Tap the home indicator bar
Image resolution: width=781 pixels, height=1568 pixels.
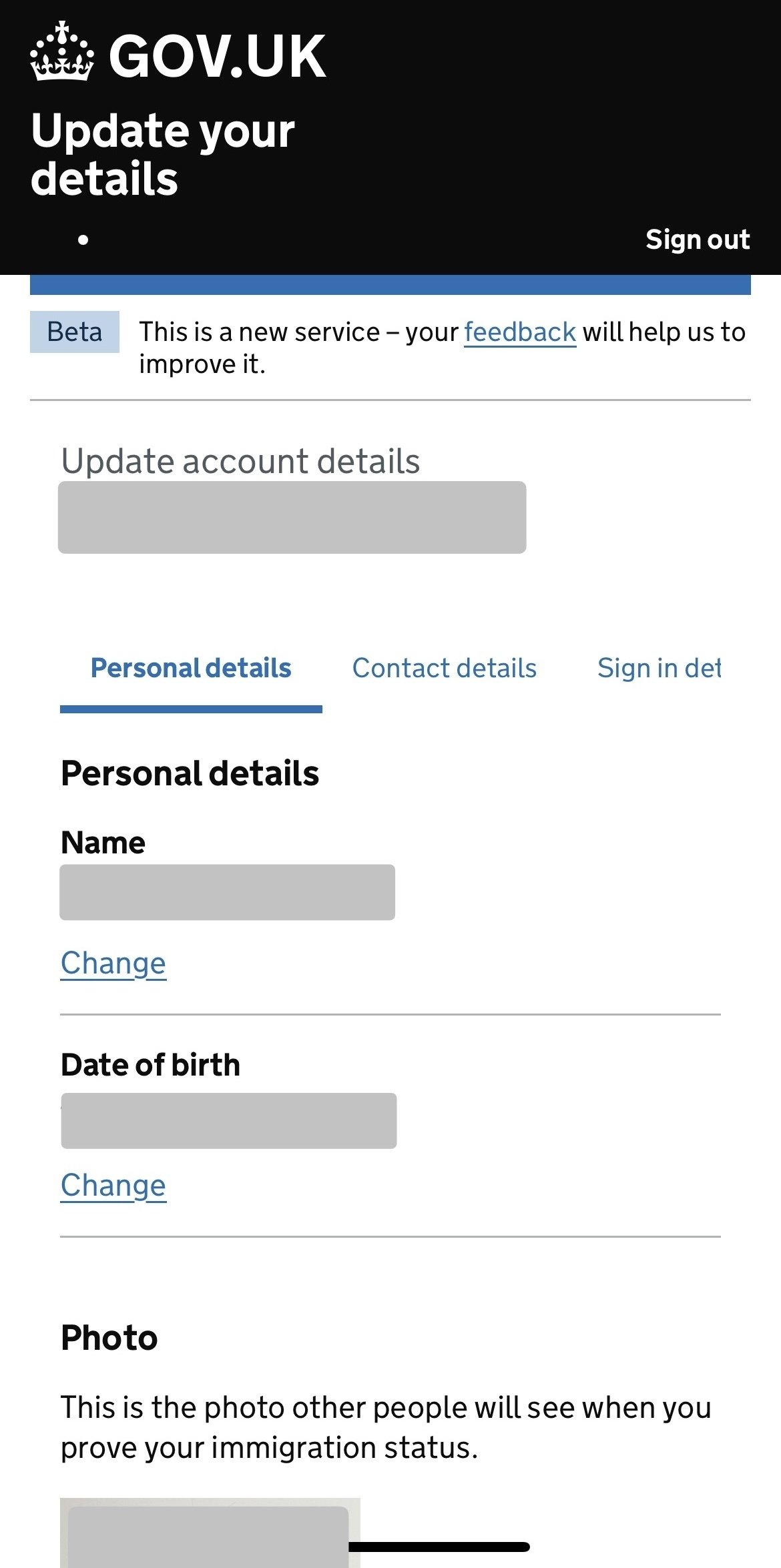[439, 1547]
